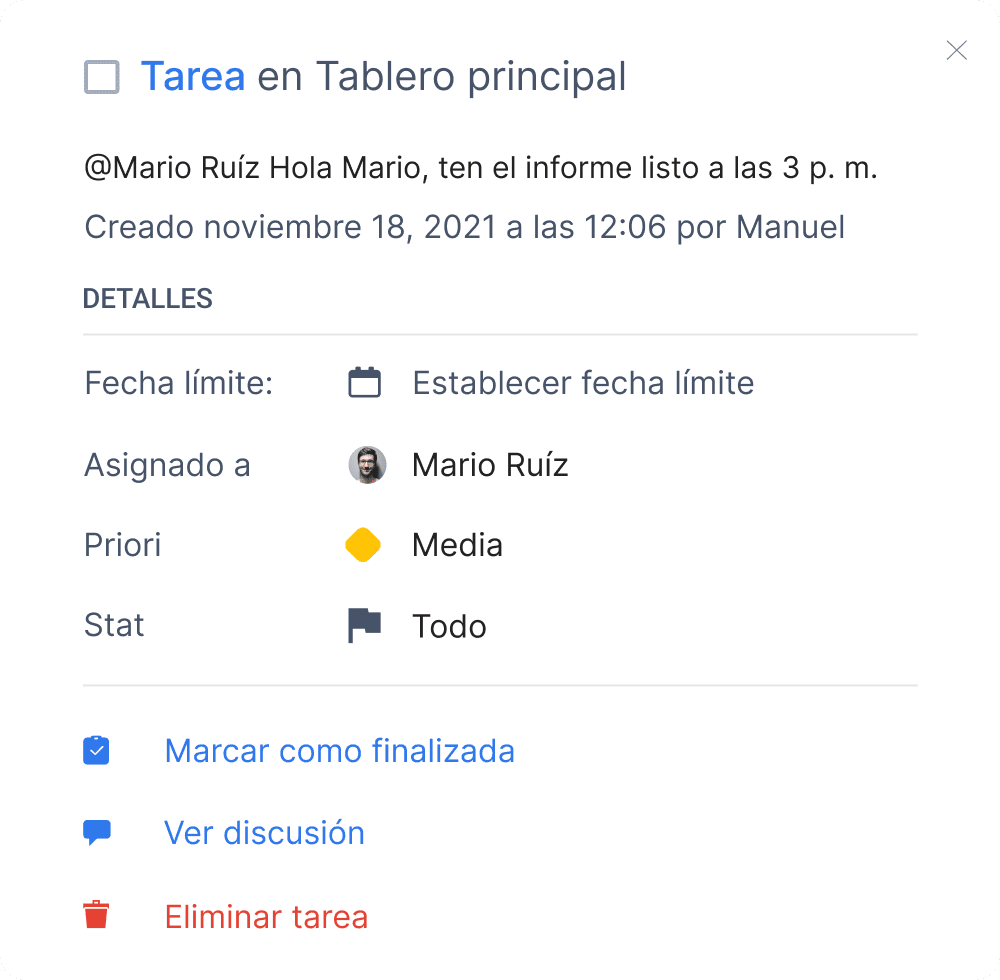Screen dimensions: 1000x980
Task: Close the task details dialog
Action: pyautogui.click(x=956, y=50)
